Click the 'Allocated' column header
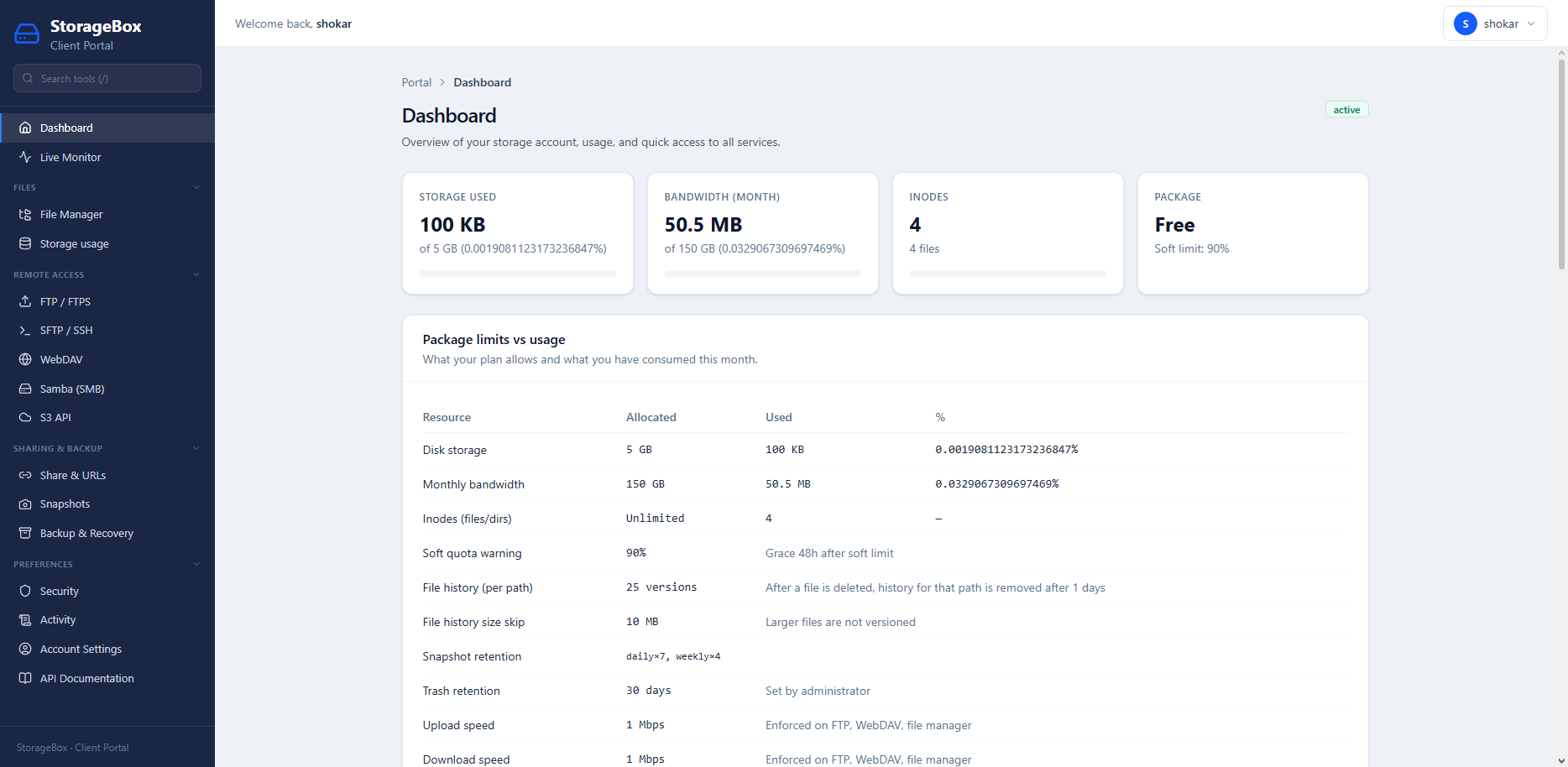 (x=651, y=417)
